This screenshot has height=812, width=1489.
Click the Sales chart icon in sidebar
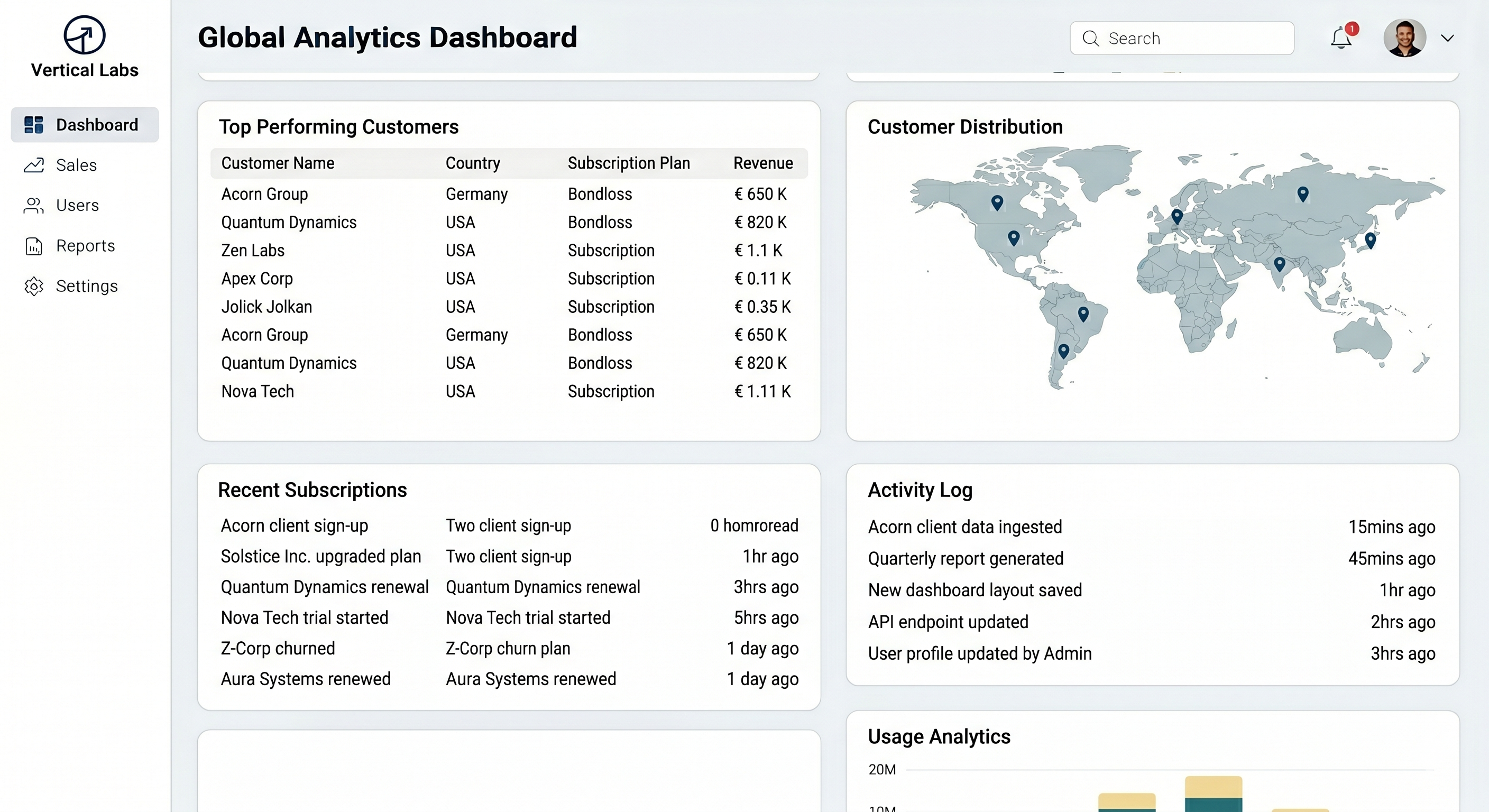33,165
